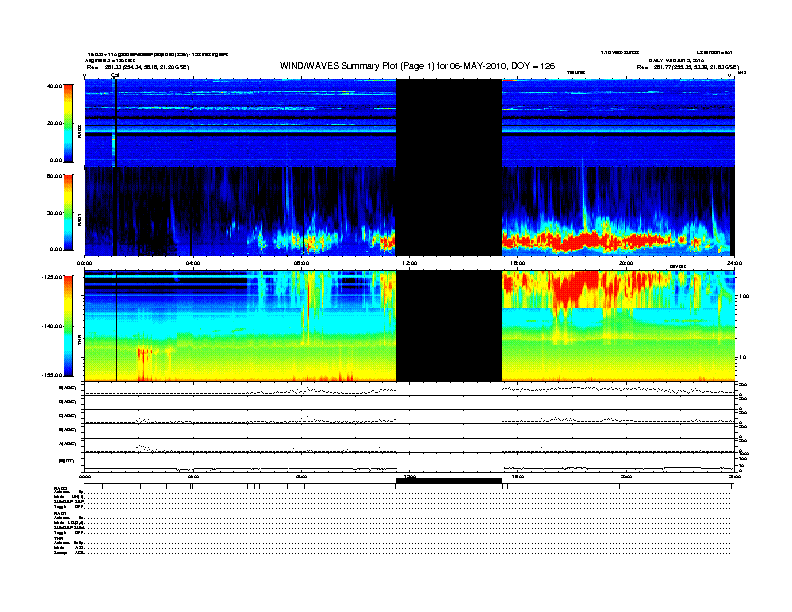Screen dimensions: 792x612
Task: Click the black data-gap bar on bottom timeline
Action: pyautogui.click(x=449, y=481)
